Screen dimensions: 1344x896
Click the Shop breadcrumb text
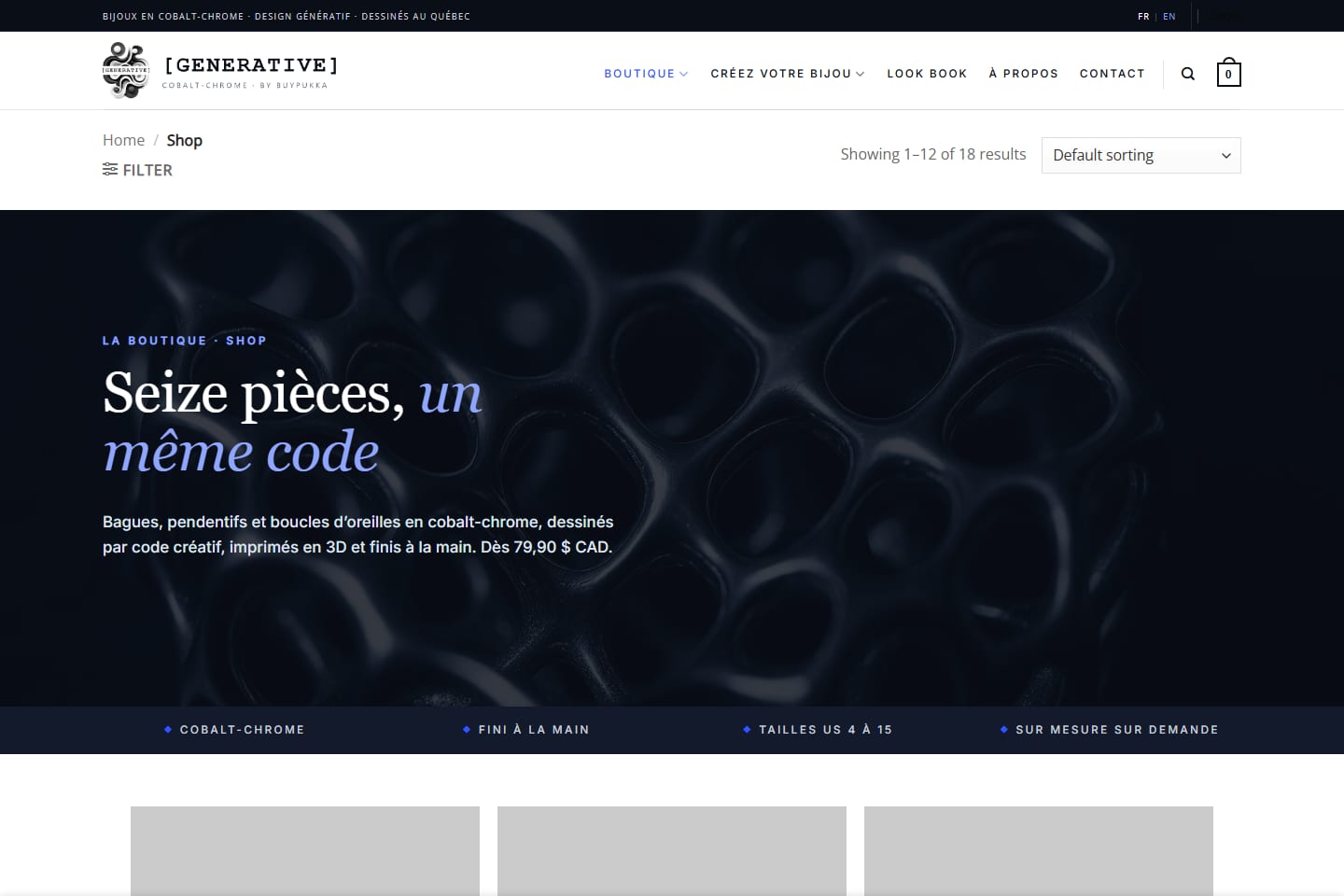point(185,140)
